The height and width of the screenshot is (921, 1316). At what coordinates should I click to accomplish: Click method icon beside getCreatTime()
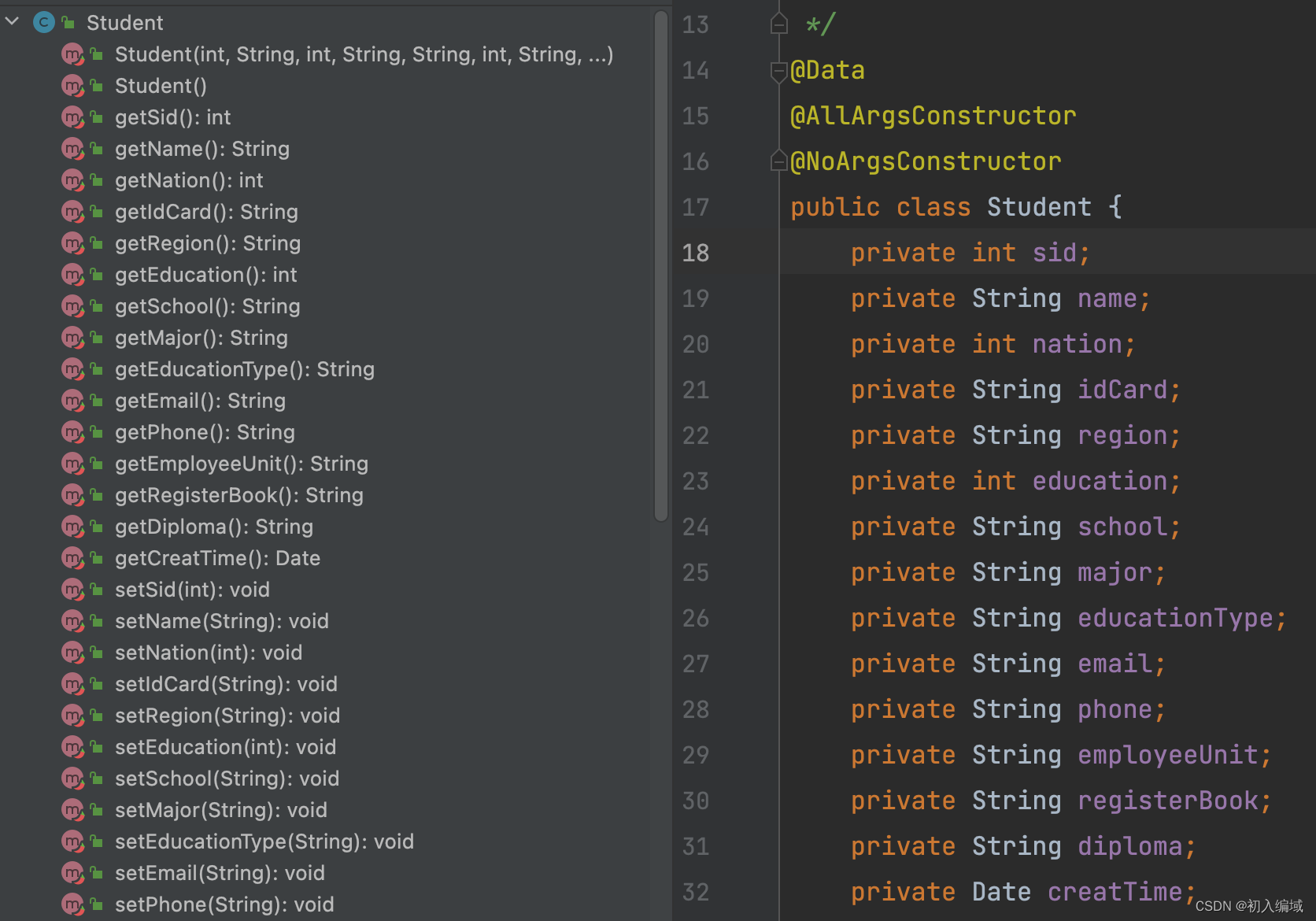(72, 558)
